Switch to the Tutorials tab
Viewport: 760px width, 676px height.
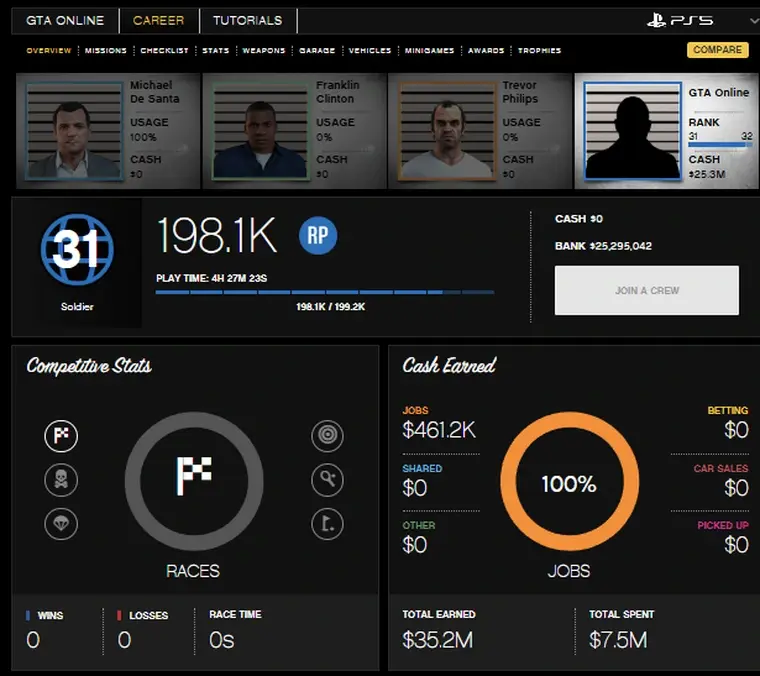coord(247,20)
